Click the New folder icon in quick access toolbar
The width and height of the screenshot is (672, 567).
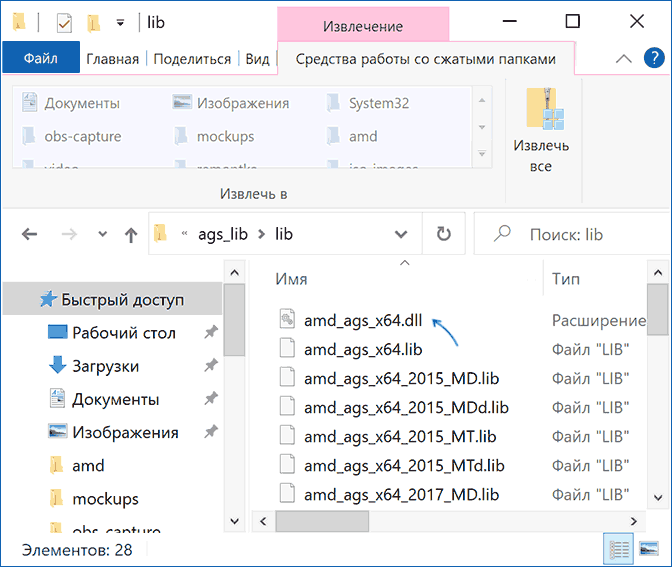pos(93,23)
